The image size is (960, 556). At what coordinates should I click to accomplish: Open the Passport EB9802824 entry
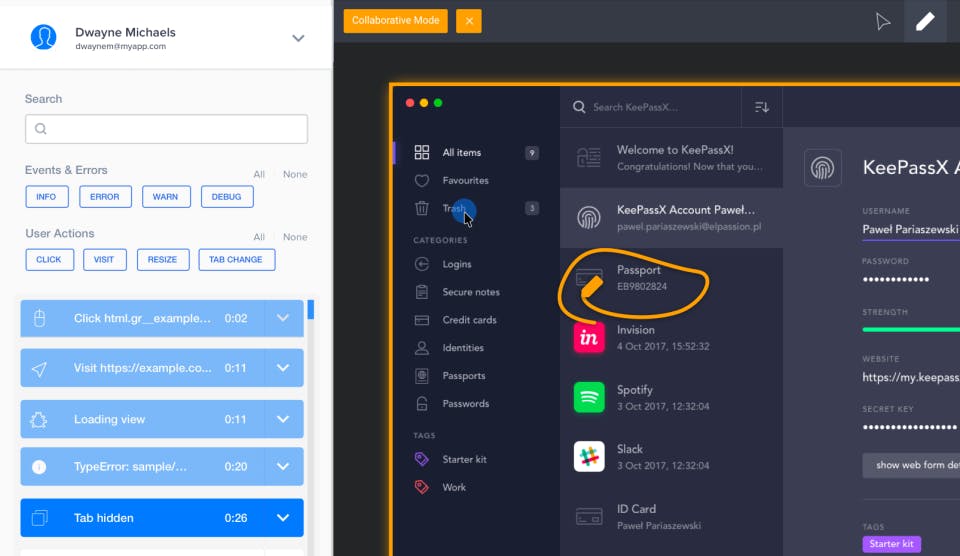point(672,278)
